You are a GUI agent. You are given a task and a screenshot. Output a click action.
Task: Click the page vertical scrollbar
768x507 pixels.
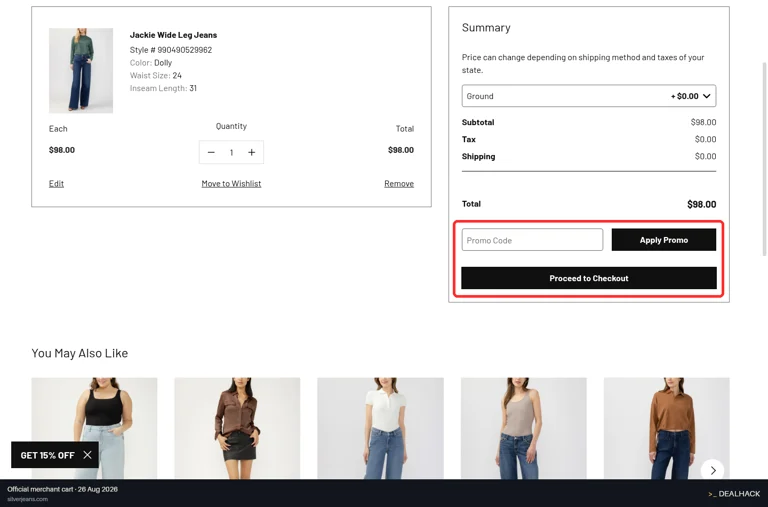(x=765, y=159)
